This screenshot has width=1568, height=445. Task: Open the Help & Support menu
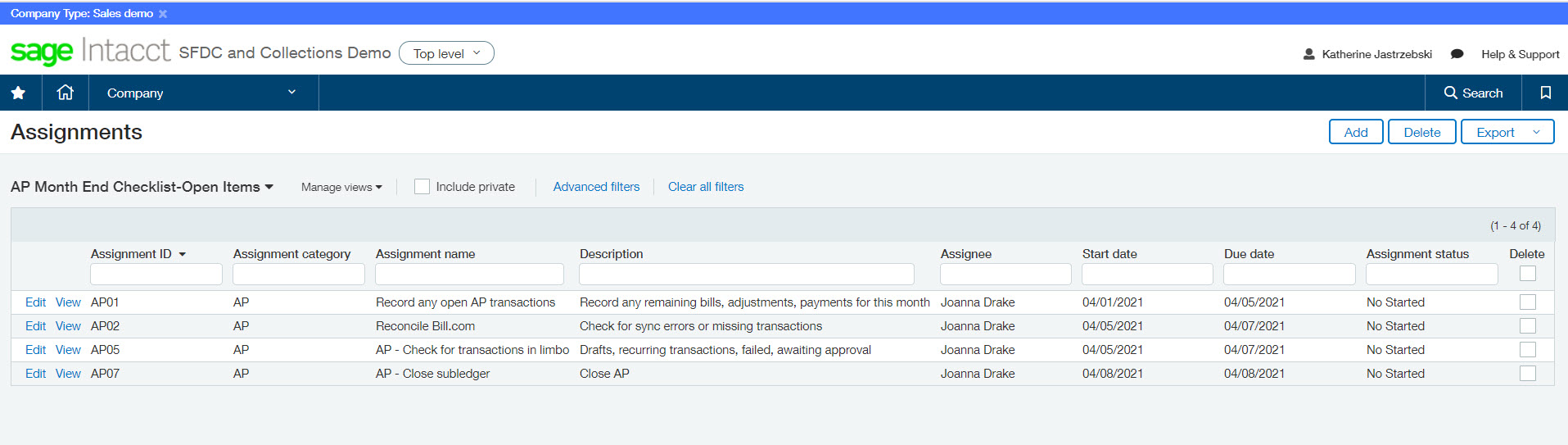click(1520, 54)
